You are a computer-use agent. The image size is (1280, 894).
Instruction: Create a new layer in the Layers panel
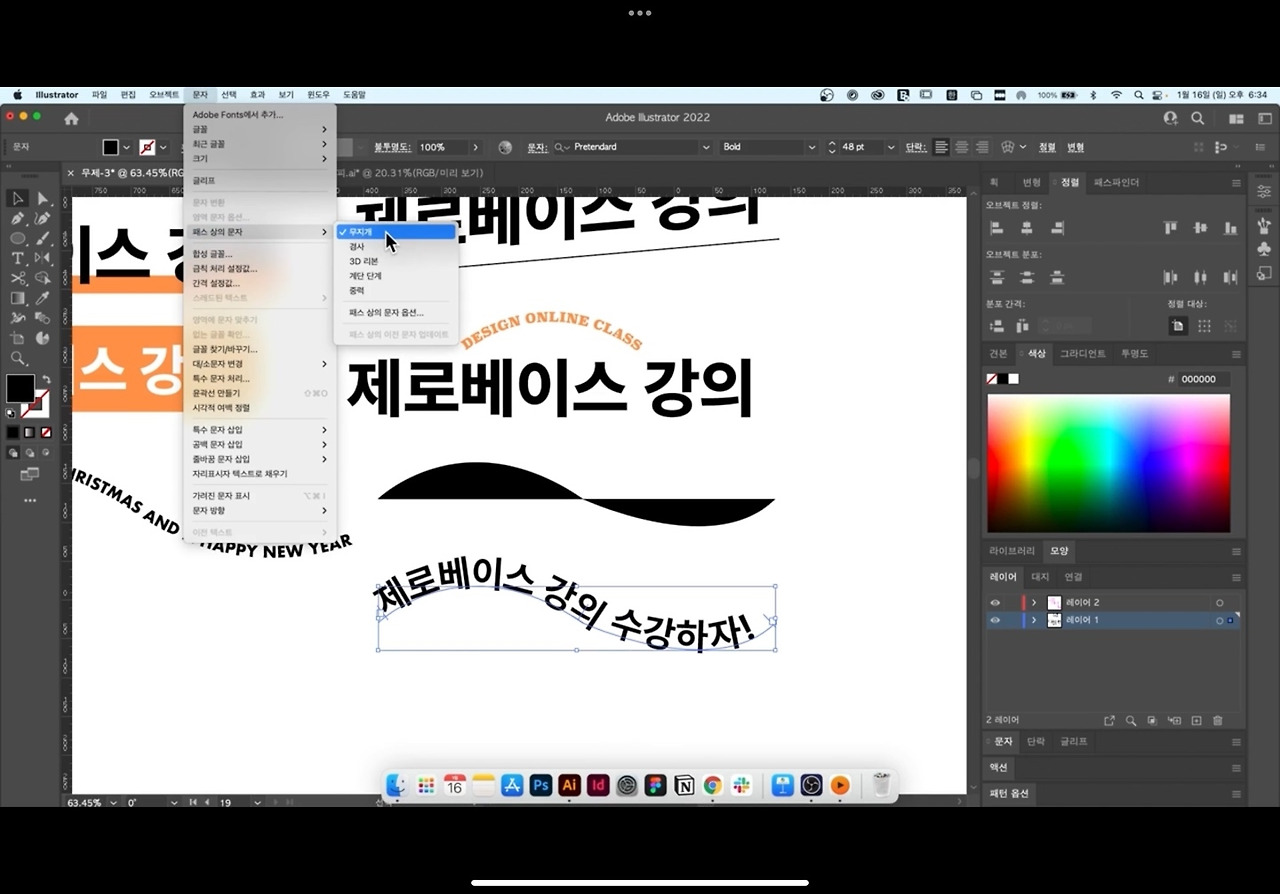coord(1197,720)
